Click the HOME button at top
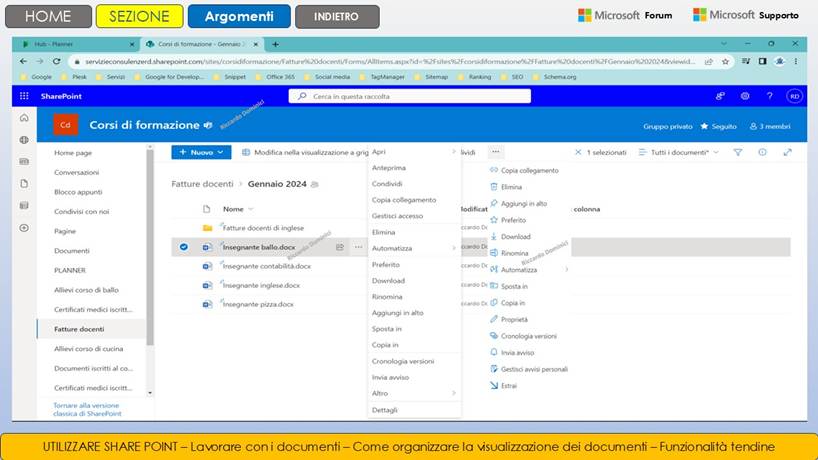The width and height of the screenshot is (818, 460). (x=48, y=16)
